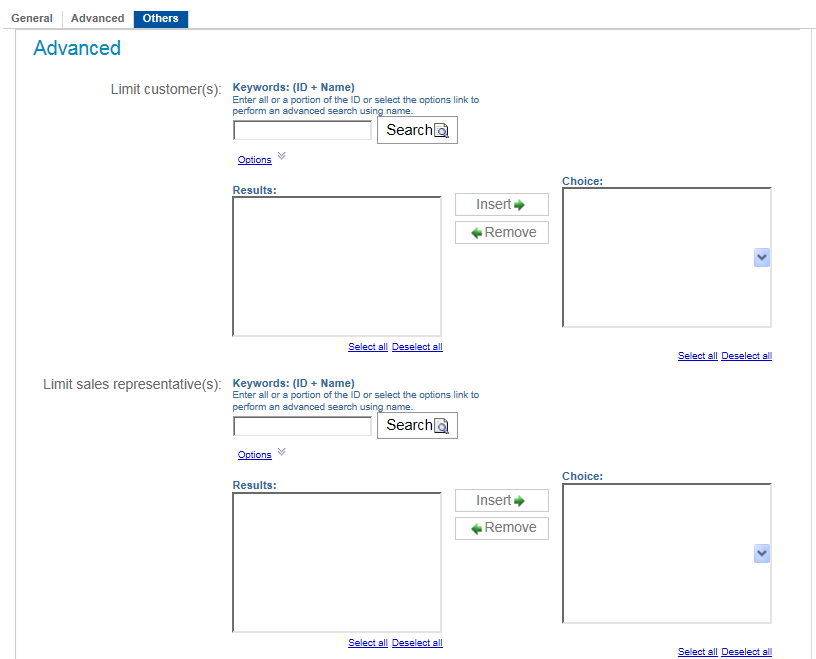Open the dropdown arrow in sales representative Choice box
The image size is (816, 659).
pyautogui.click(x=762, y=553)
